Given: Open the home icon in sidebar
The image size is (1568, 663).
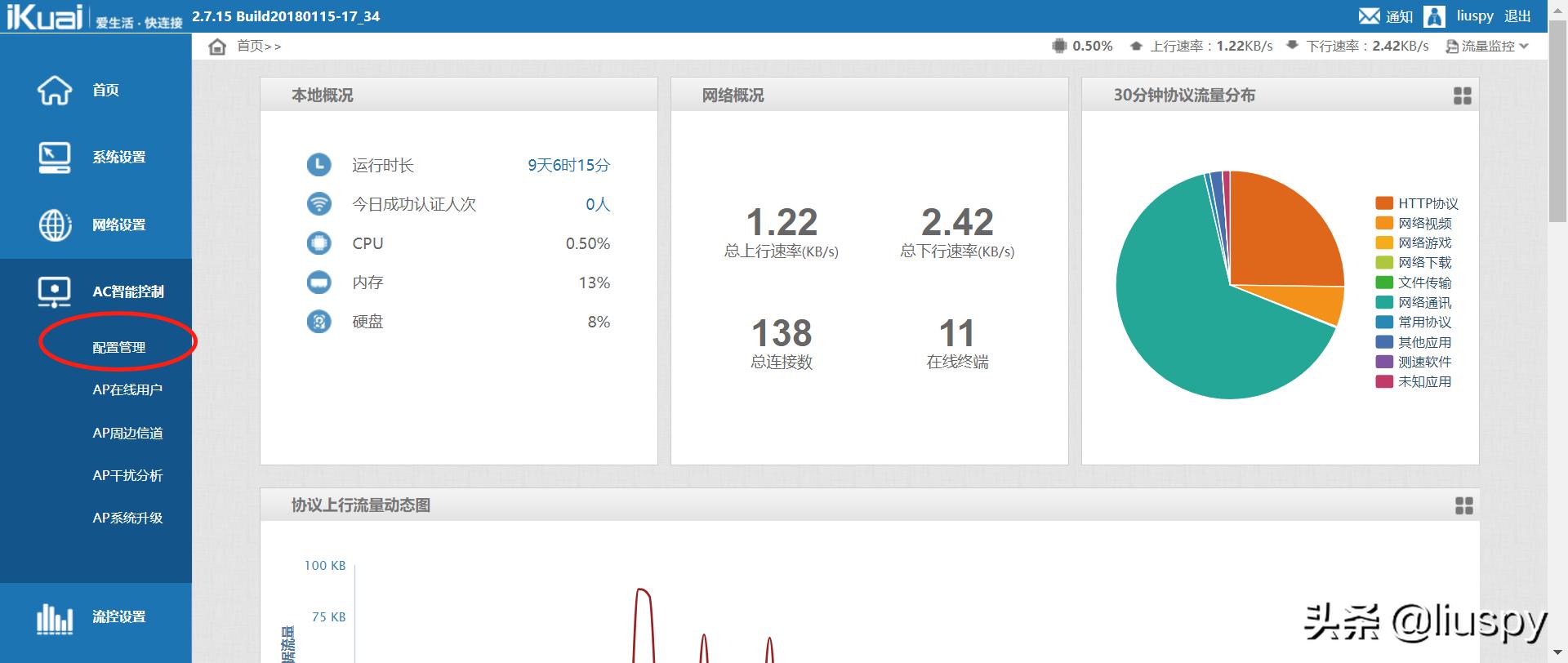Looking at the screenshot, I should pyautogui.click(x=55, y=90).
